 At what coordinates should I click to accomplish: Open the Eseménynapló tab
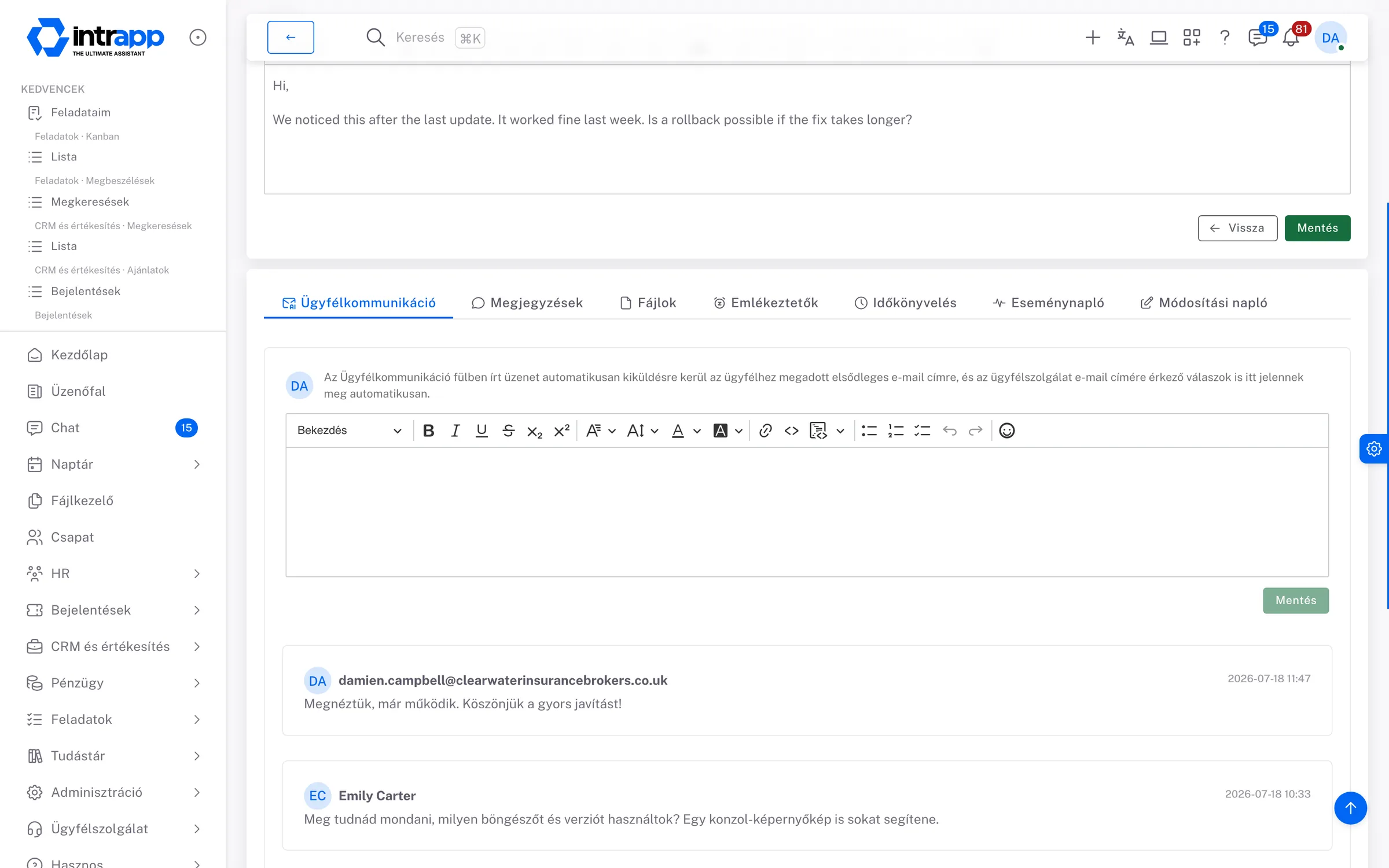point(1049,303)
